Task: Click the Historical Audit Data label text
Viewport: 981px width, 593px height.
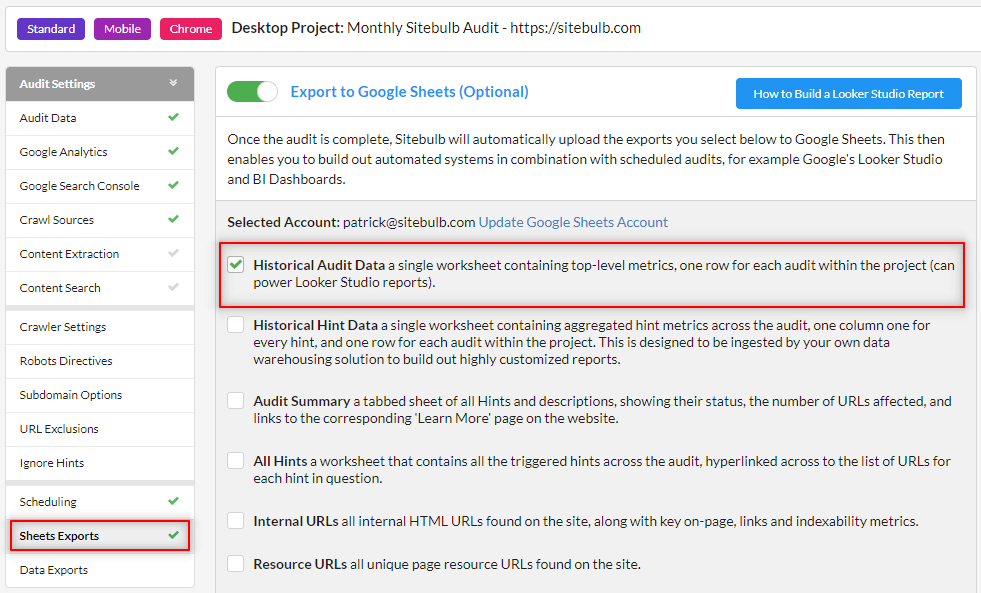Action: click(x=319, y=265)
